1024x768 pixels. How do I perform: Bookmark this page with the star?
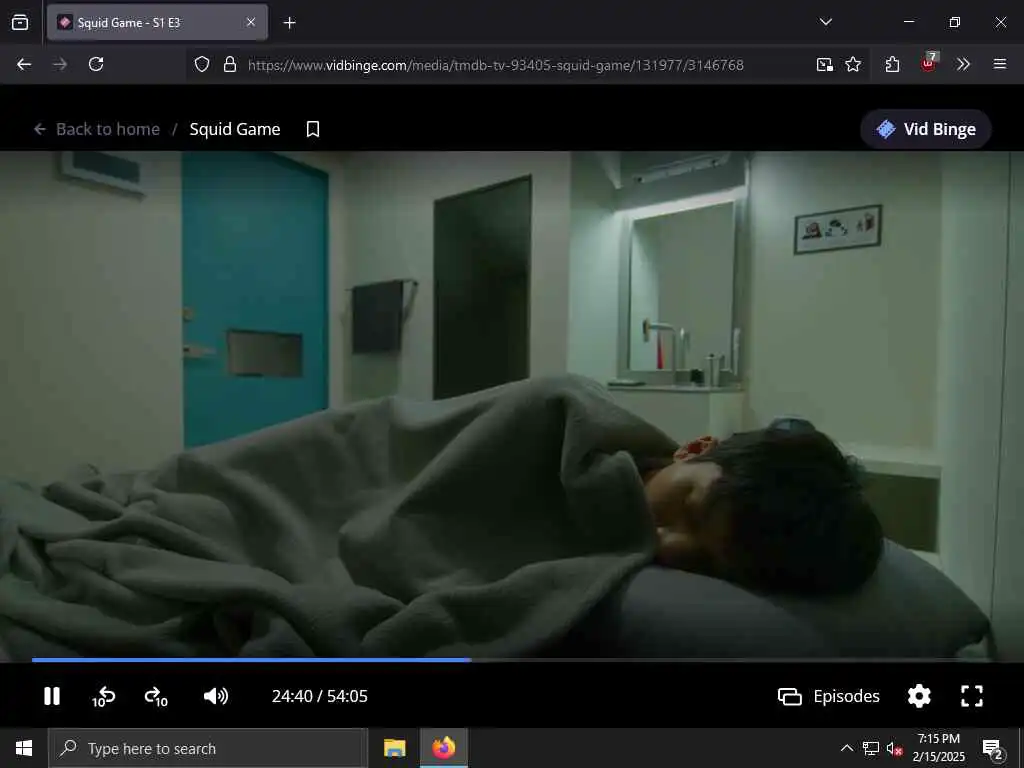click(853, 65)
